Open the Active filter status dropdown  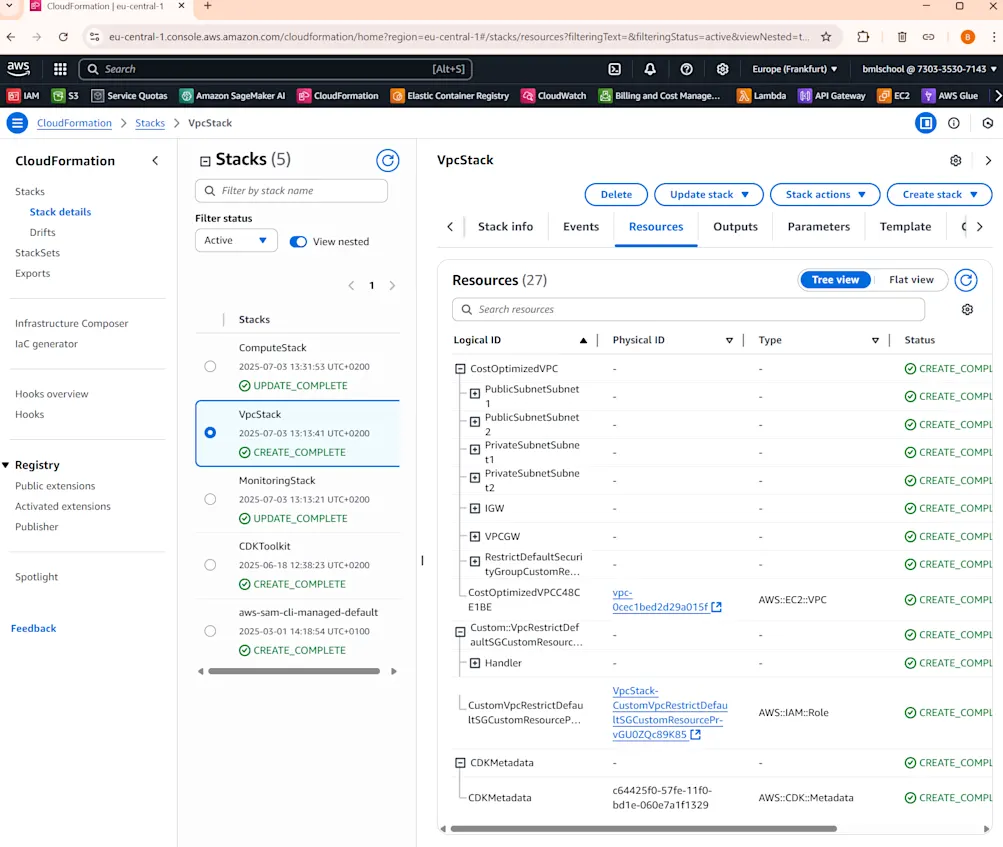235,240
